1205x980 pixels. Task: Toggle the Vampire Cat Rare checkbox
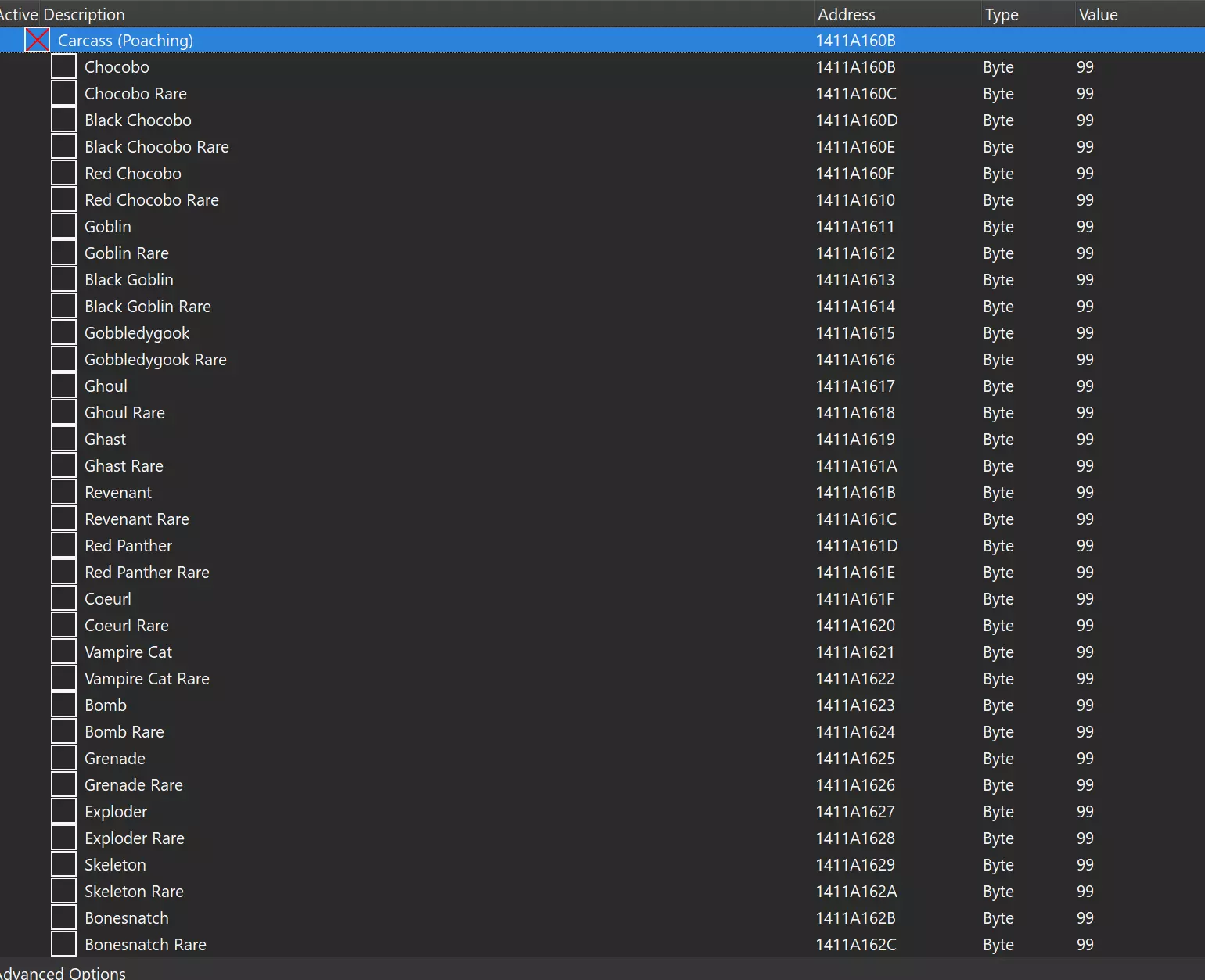click(63, 678)
